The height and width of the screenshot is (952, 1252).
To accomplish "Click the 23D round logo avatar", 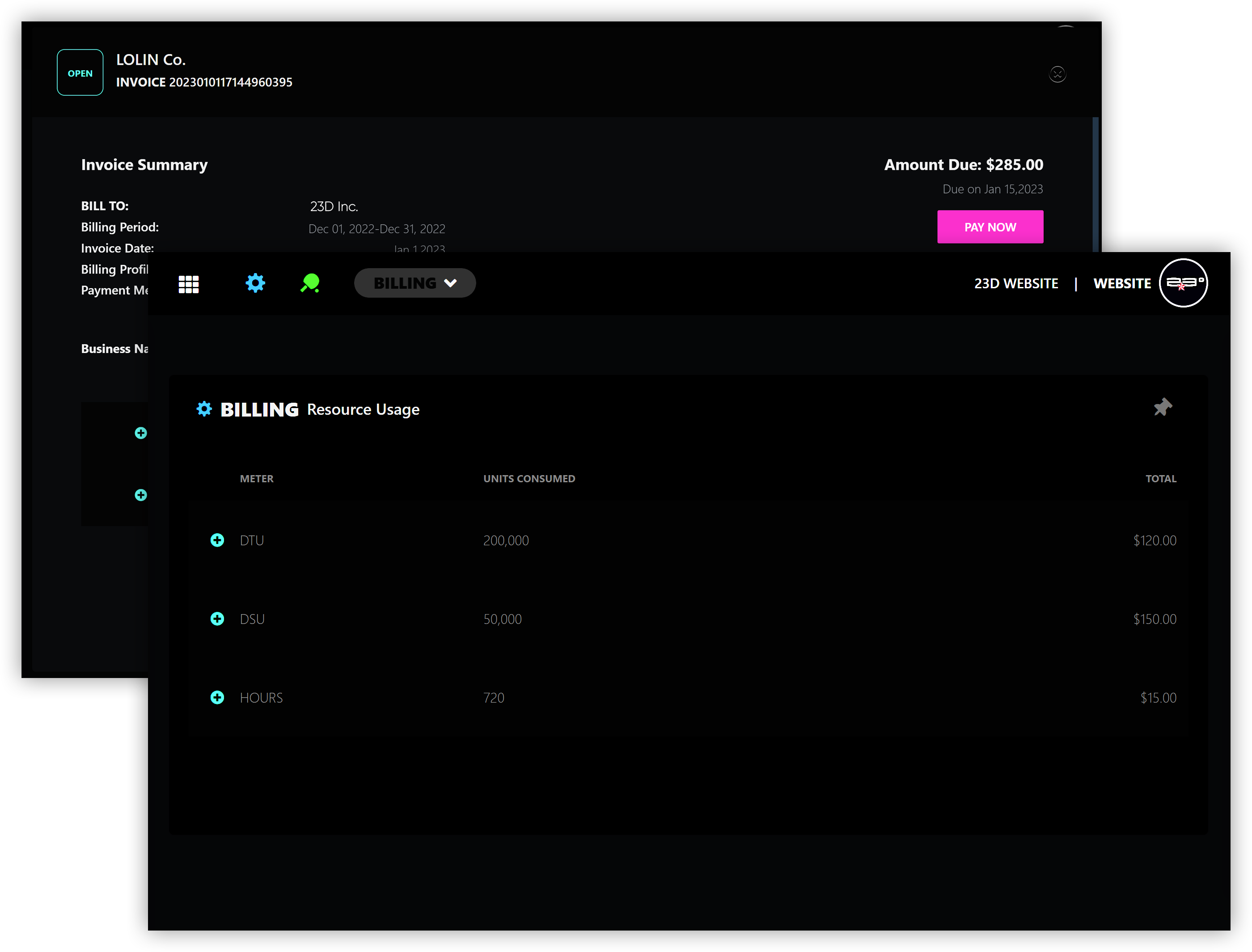I will [1183, 283].
